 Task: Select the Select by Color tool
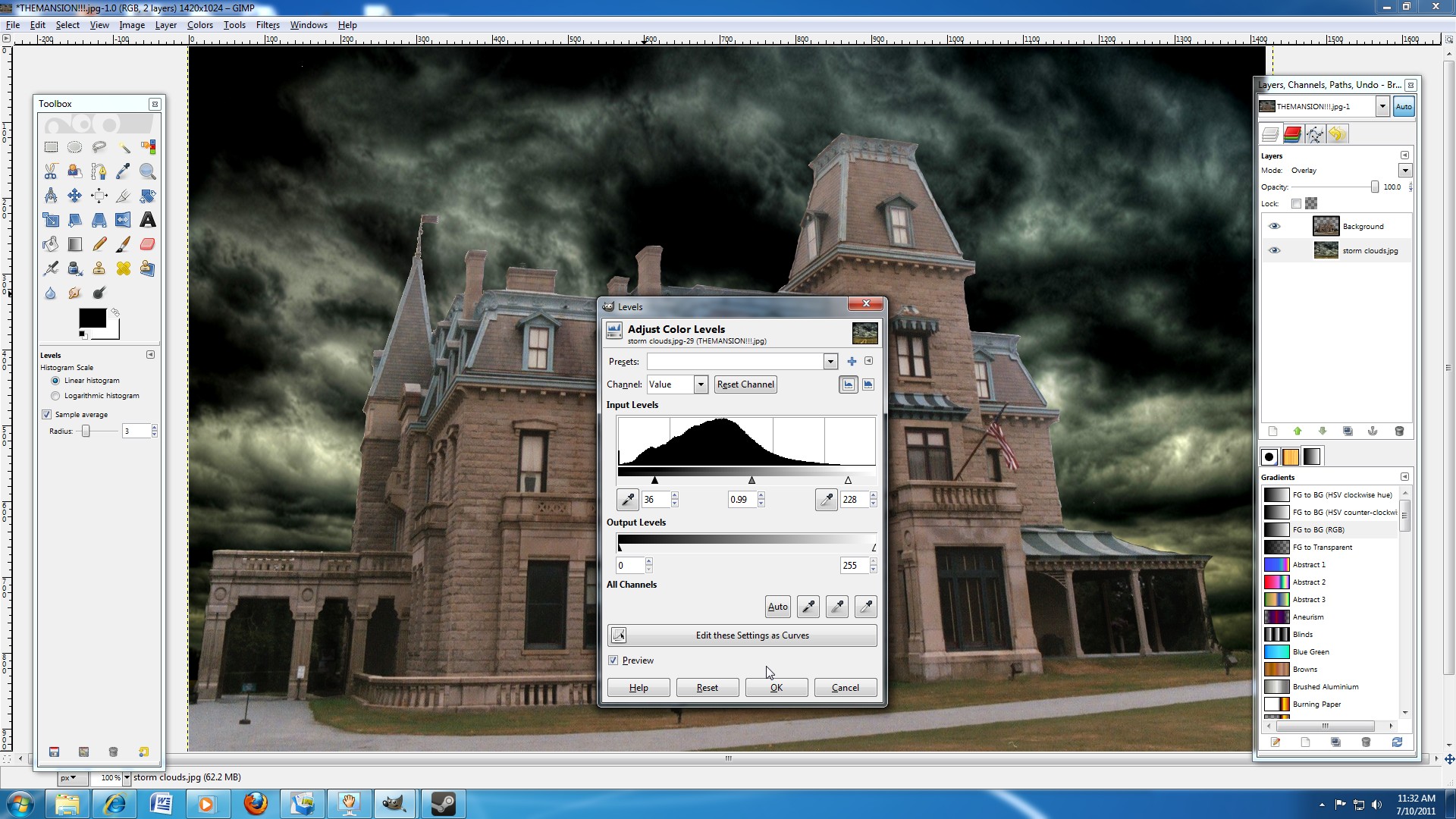(x=148, y=147)
